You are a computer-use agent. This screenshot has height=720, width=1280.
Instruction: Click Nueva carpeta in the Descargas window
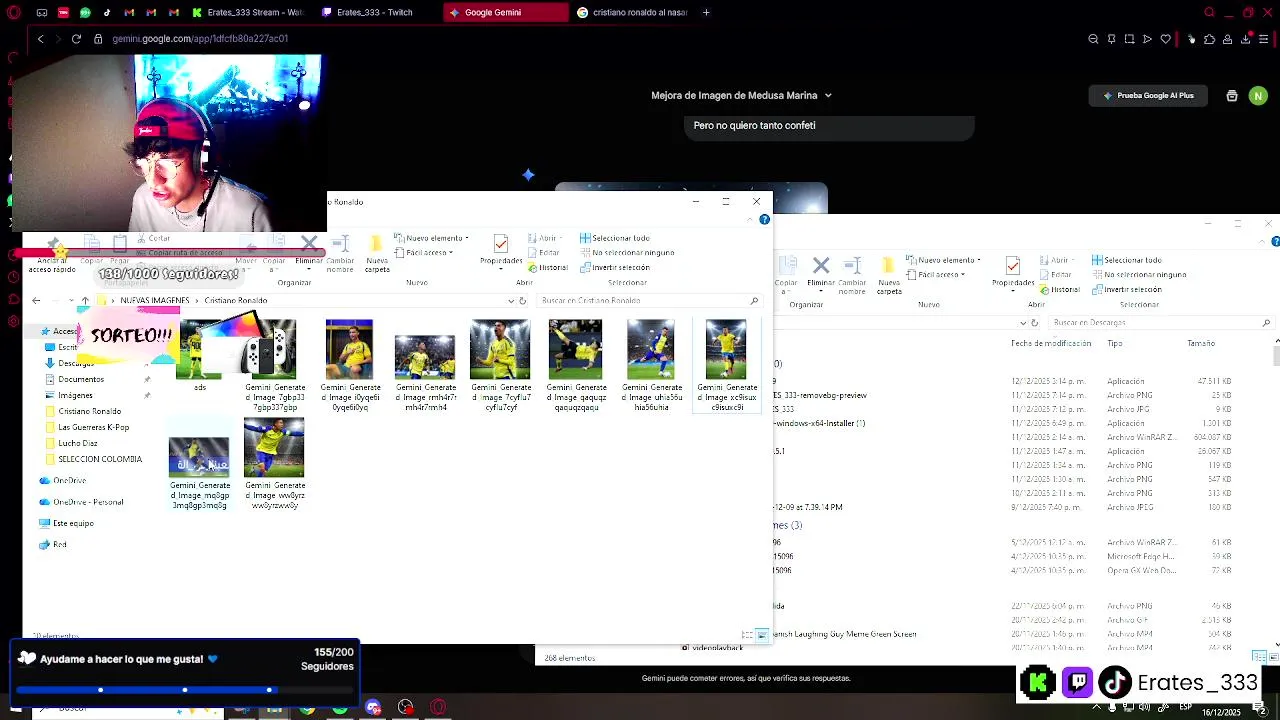(889, 275)
